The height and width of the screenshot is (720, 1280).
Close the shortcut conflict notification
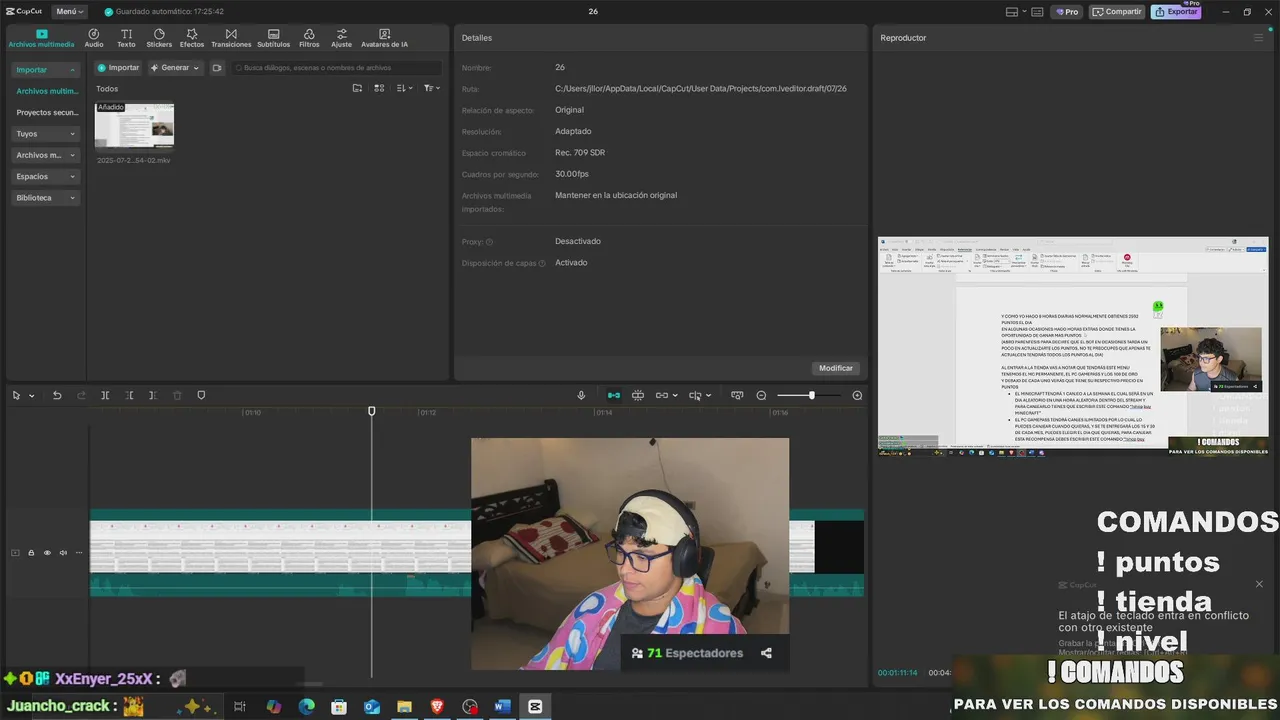[1259, 584]
